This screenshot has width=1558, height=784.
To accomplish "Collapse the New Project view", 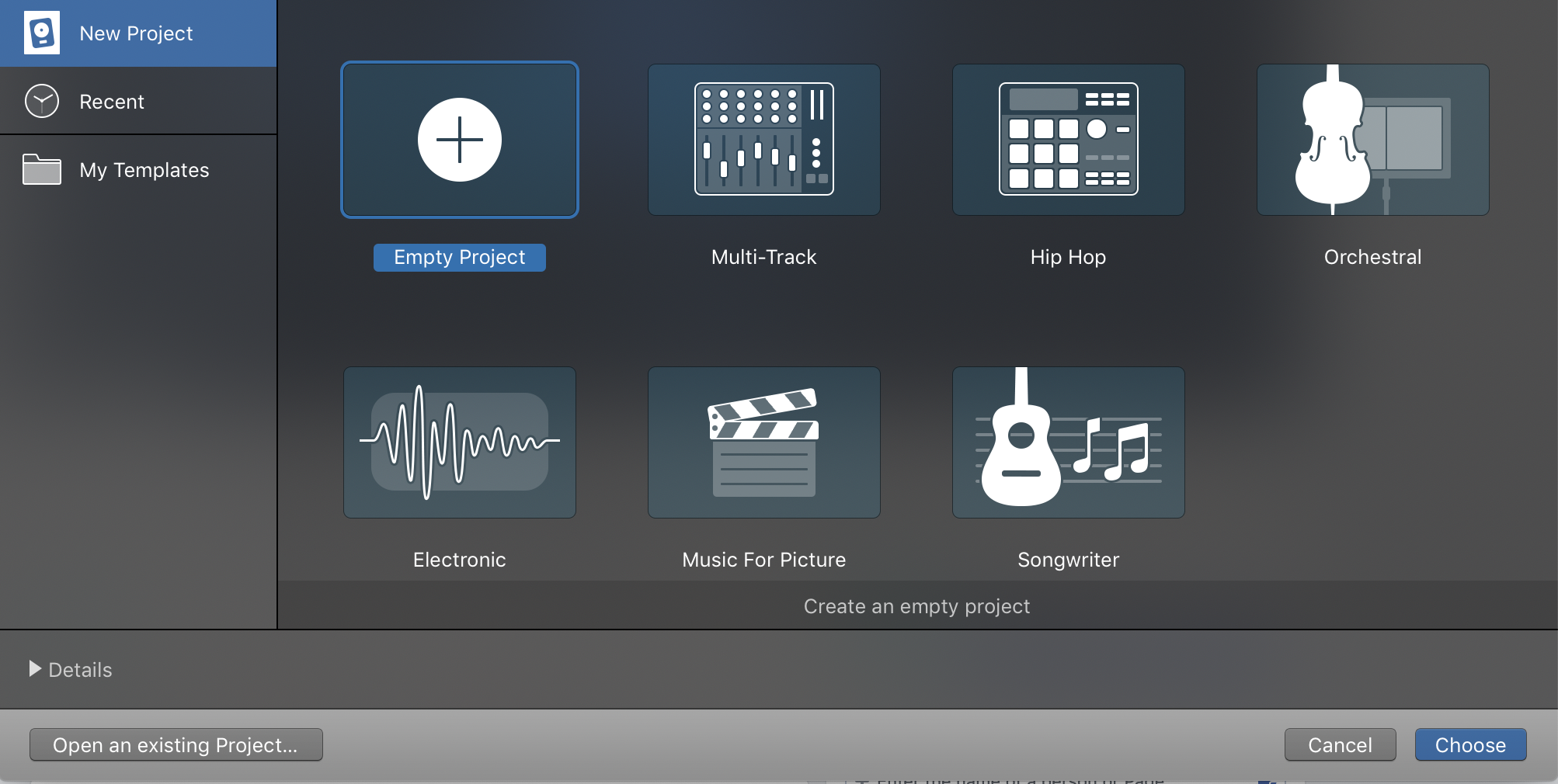I will pyautogui.click(x=136, y=33).
